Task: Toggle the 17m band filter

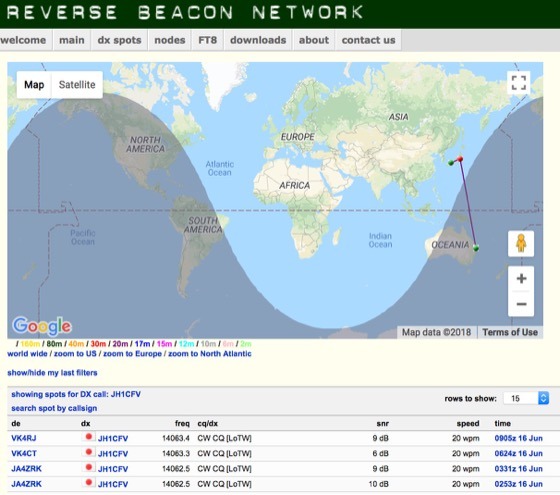Action: pos(142,344)
